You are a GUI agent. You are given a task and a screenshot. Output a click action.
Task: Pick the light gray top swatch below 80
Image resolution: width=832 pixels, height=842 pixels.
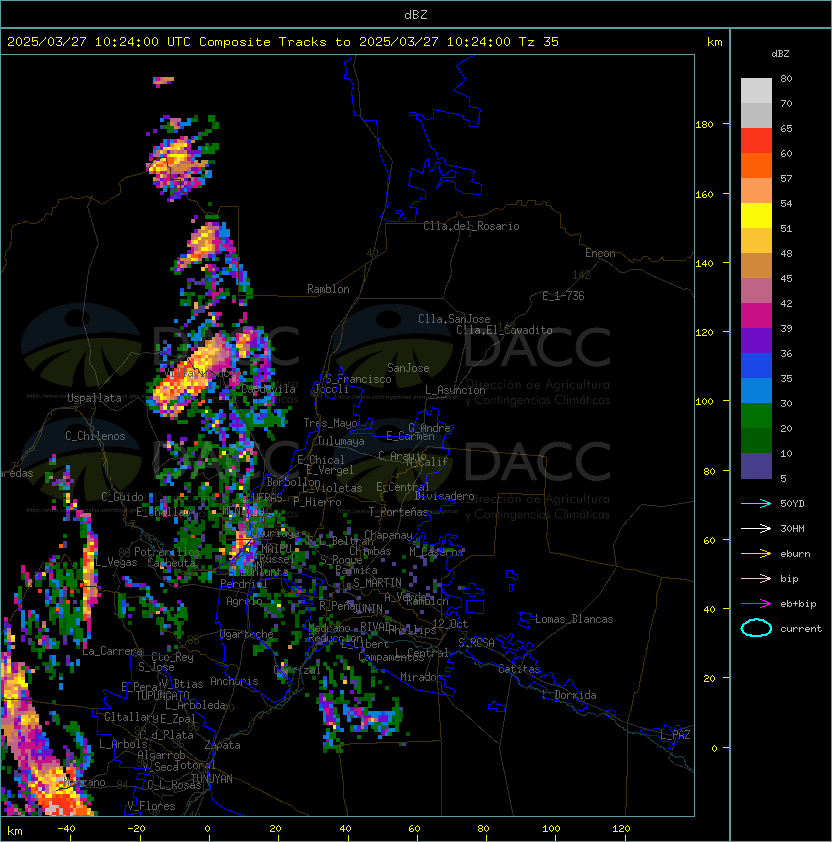(x=756, y=91)
